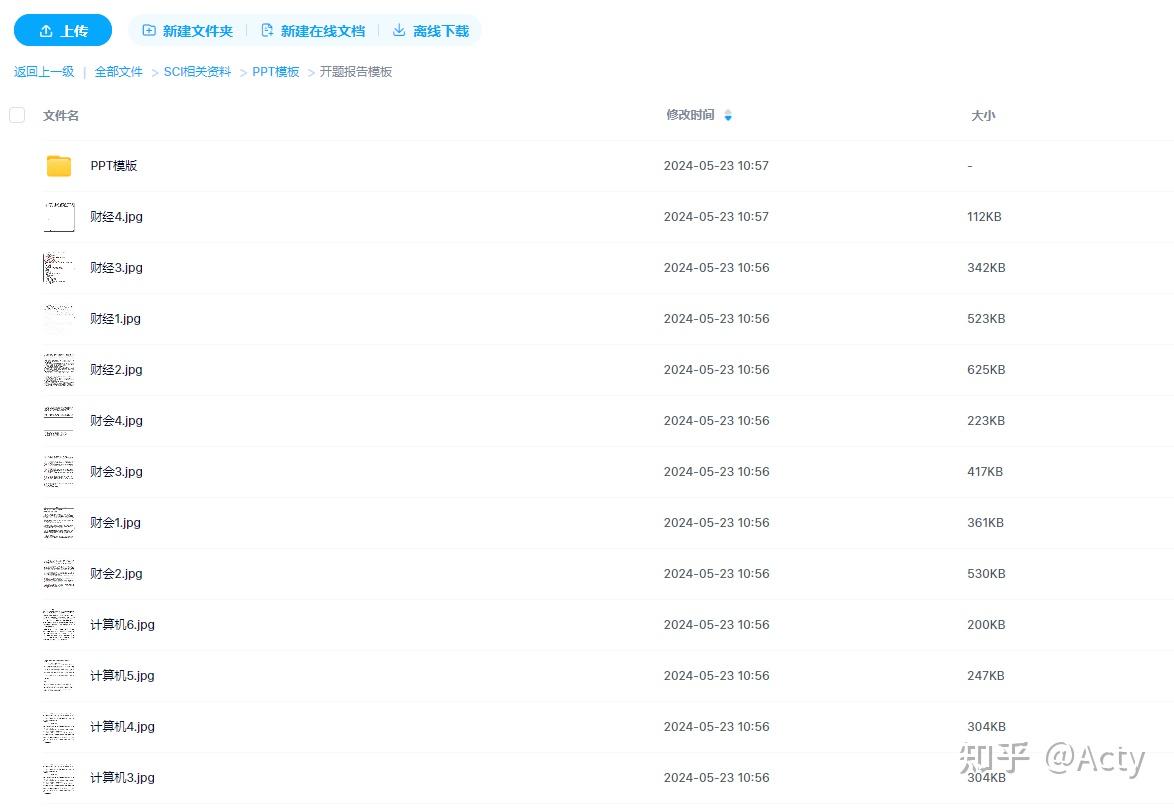
Task: Click the 625KB size of 财经2.jpg
Action: click(986, 369)
